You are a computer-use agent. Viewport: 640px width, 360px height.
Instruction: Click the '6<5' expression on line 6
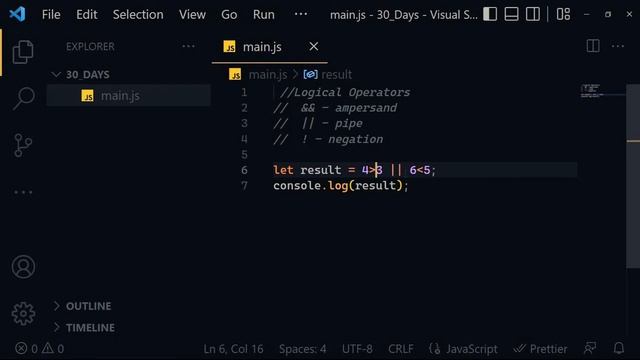tap(420, 170)
